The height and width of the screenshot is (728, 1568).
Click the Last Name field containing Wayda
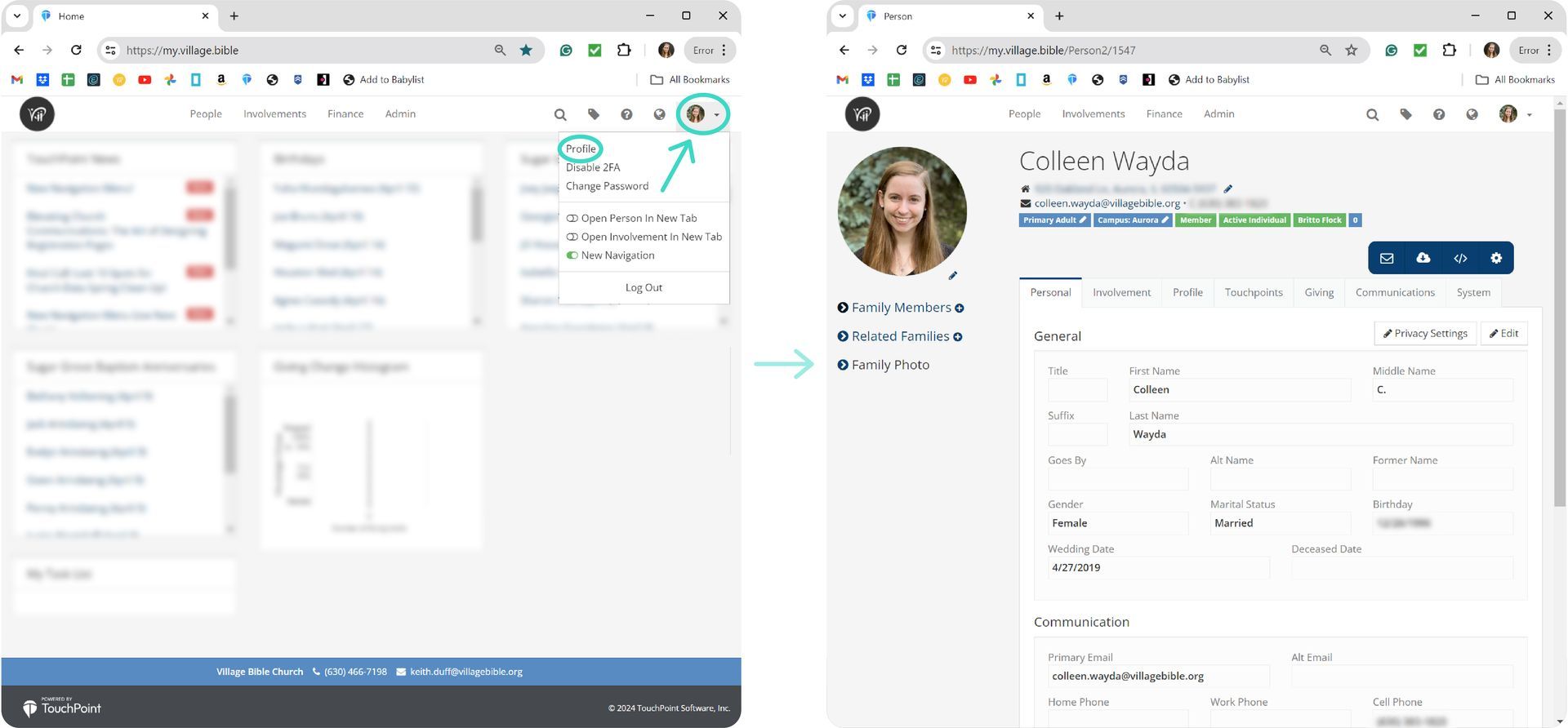click(1320, 434)
